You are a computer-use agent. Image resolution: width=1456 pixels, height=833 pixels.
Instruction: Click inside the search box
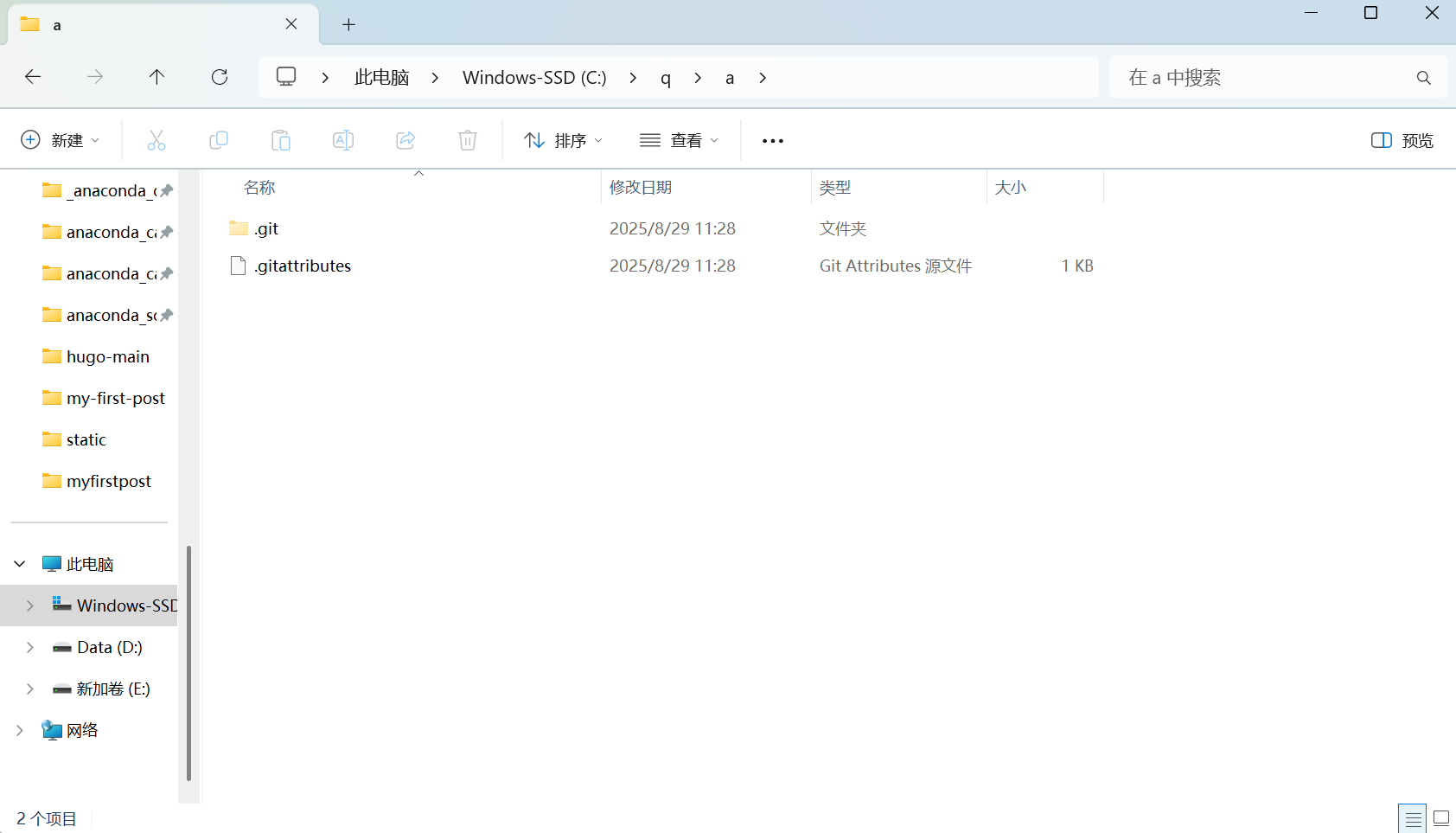click(1254, 77)
